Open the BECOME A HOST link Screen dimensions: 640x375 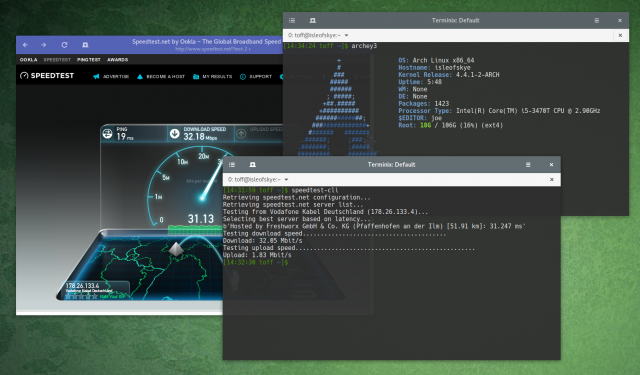click(x=165, y=76)
